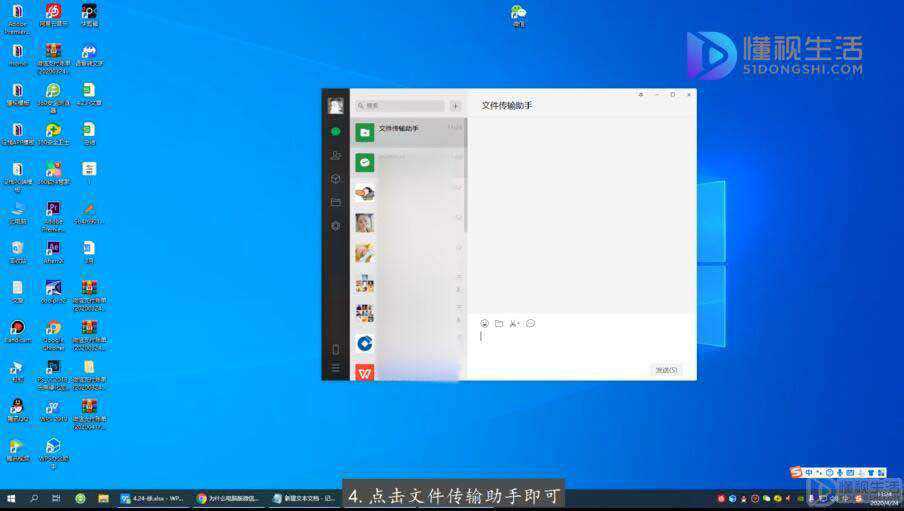Switch to the WPS xlsx taskbar window
The height and width of the screenshot is (511, 904).
pos(153,498)
